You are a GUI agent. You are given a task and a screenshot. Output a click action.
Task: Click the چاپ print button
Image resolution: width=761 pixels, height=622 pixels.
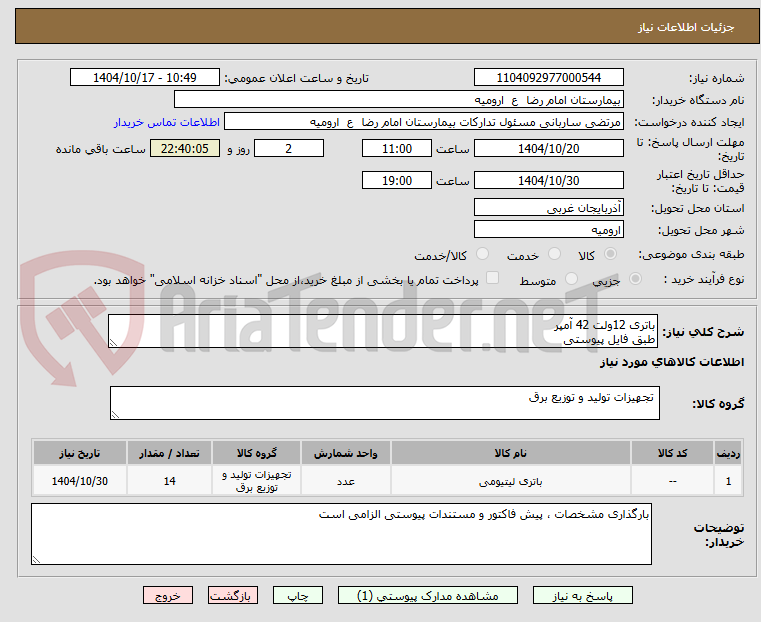pyautogui.click(x=298, y=595)
